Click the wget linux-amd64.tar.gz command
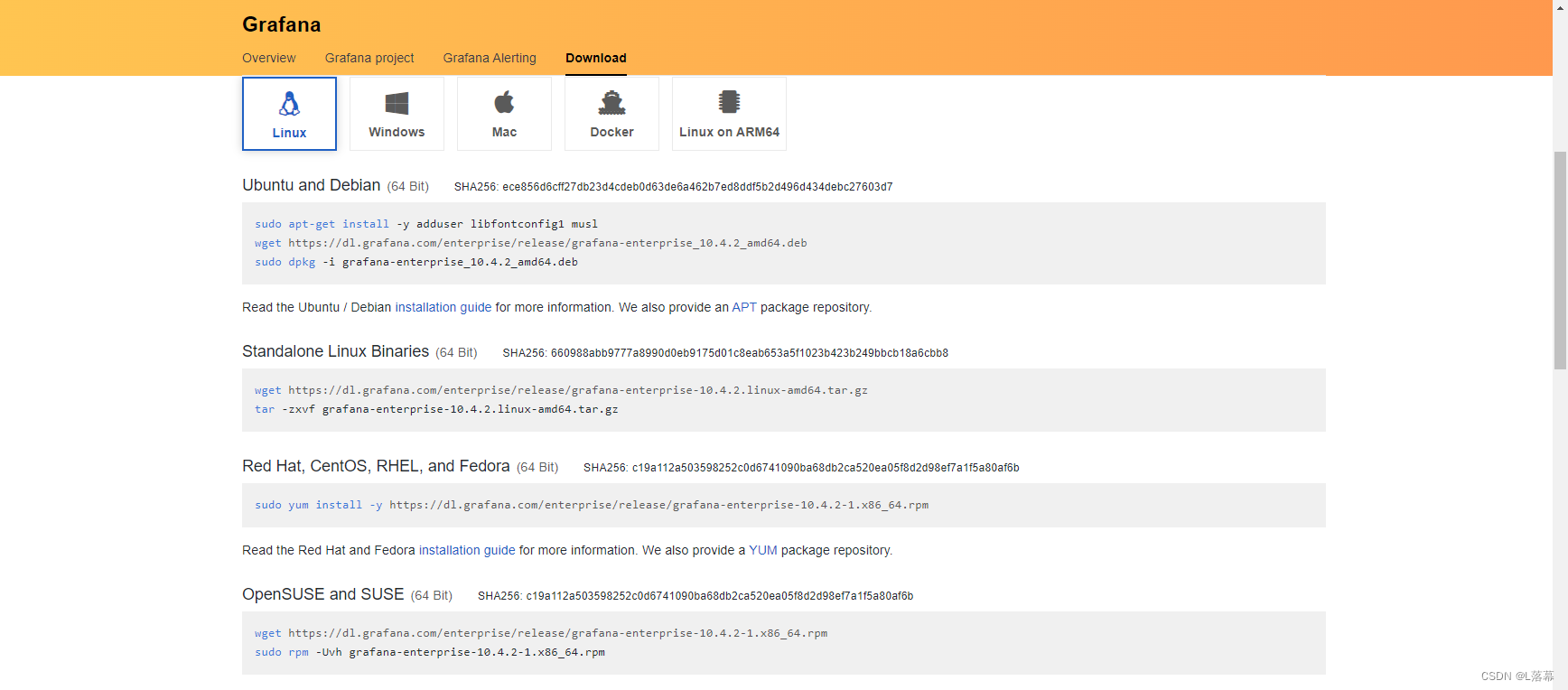 [561, 390]
